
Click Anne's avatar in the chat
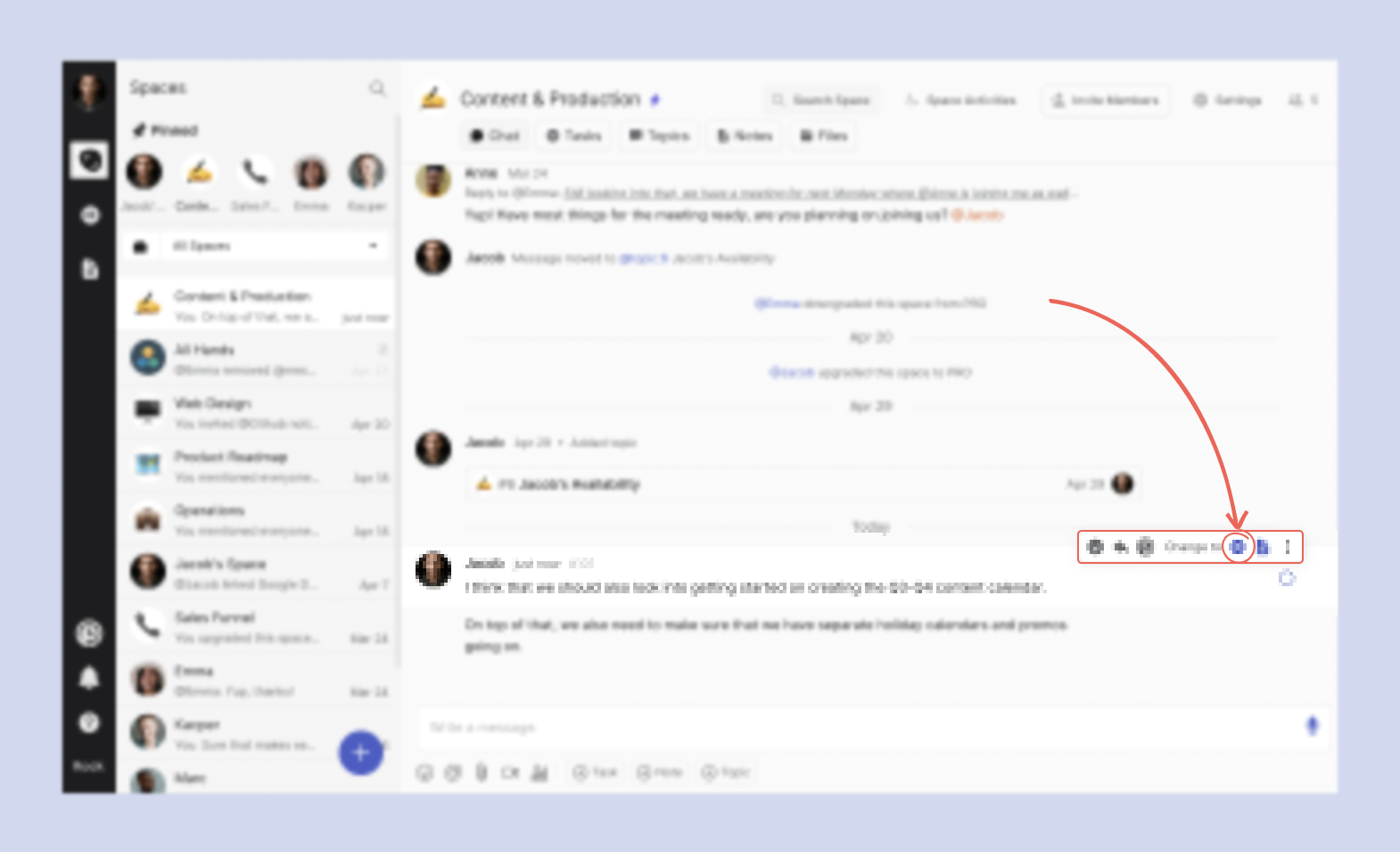(433, 181)
